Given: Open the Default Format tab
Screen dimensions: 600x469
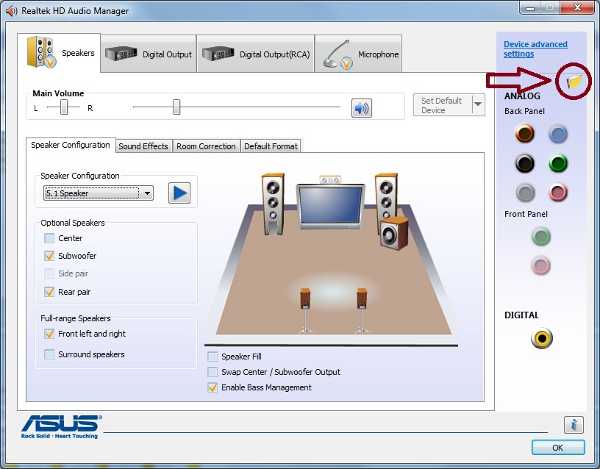Looking at the screenshot, I should (x=271, y=146).
